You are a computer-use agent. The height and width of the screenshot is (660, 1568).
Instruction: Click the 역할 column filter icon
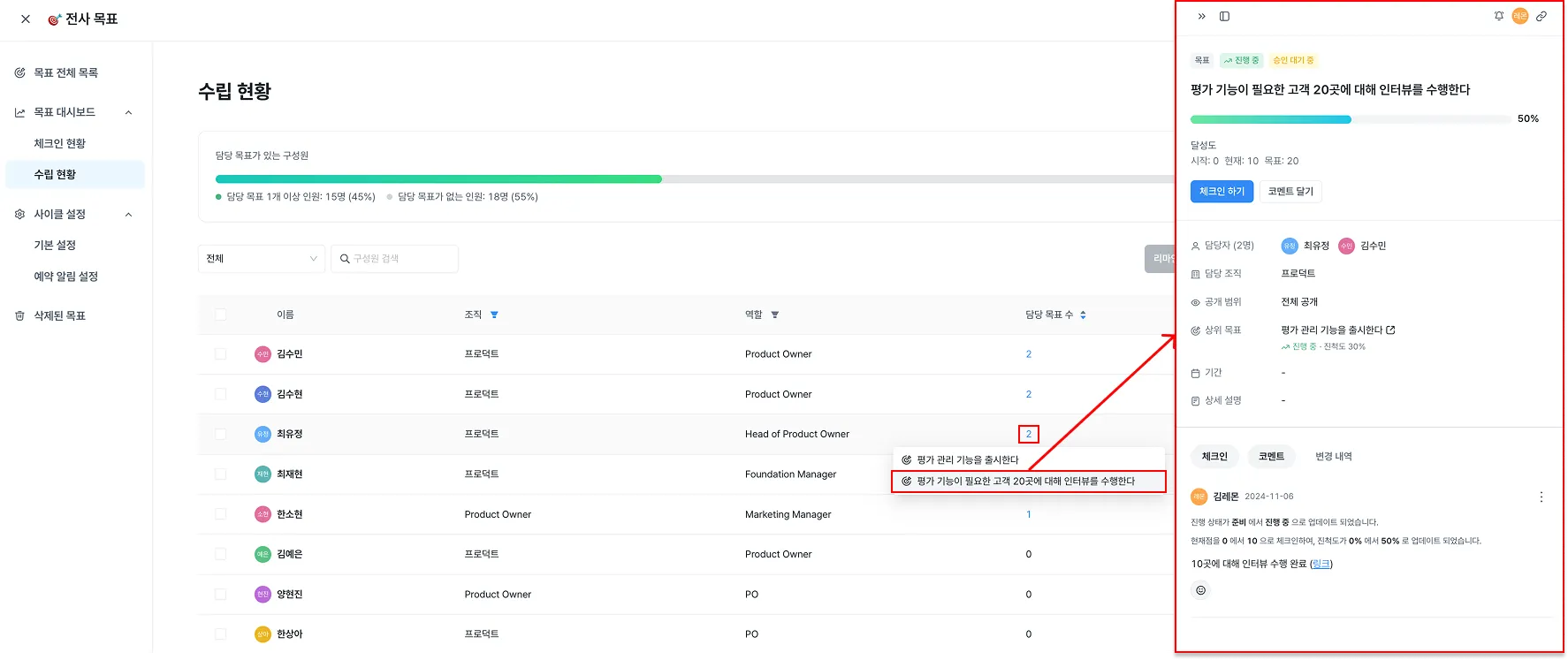click(x=775, y=315)
